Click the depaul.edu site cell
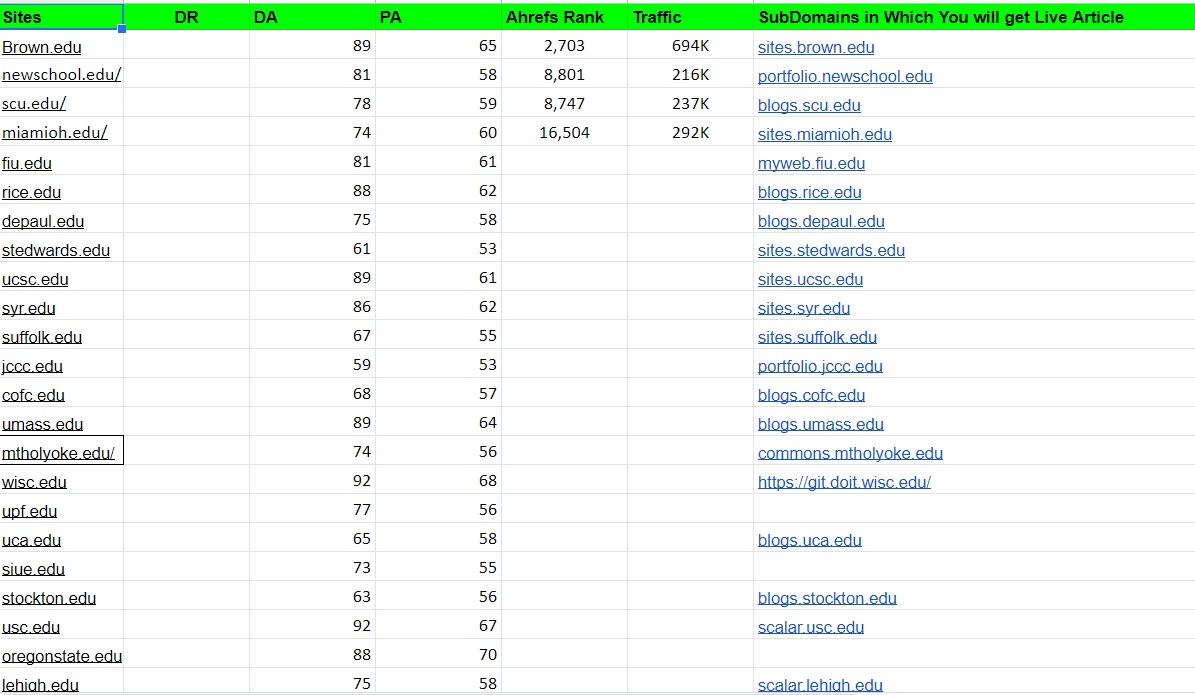 61,219
